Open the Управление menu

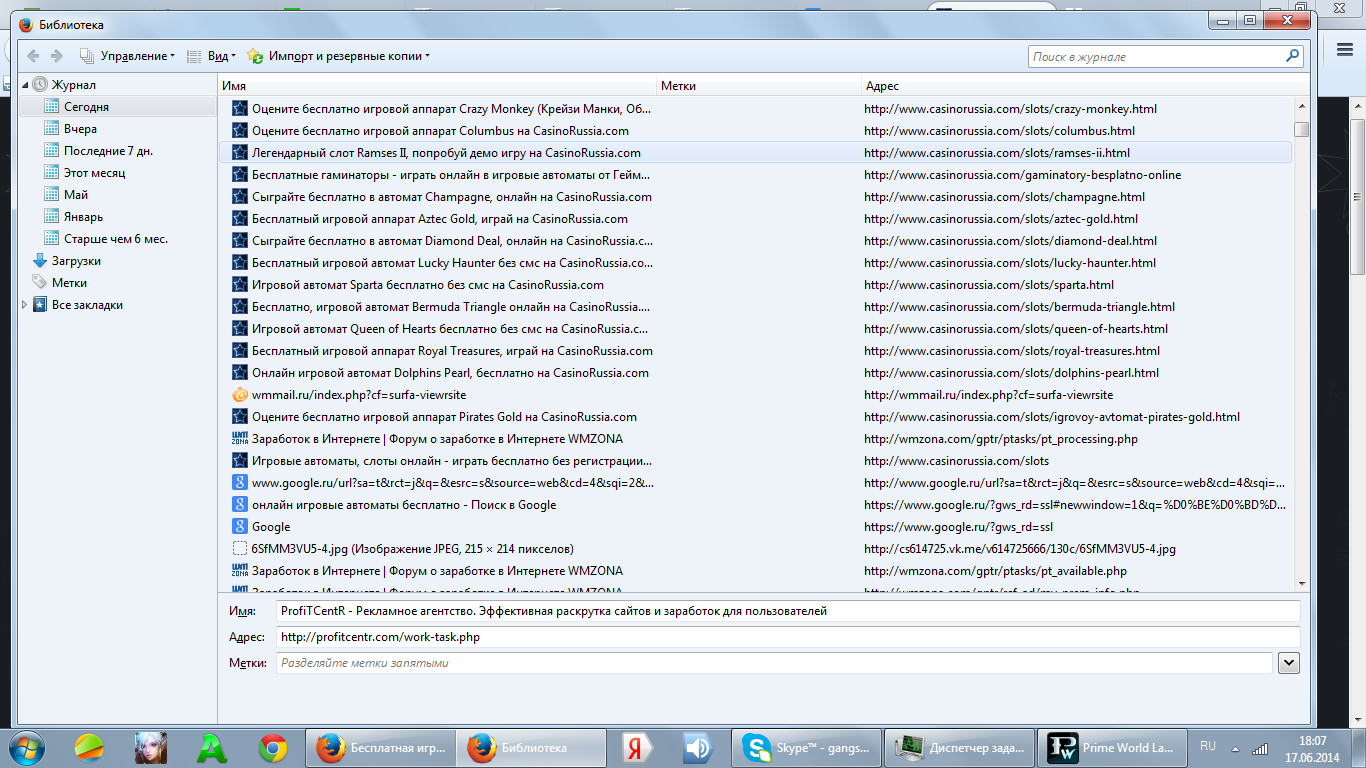click(127, 56)
